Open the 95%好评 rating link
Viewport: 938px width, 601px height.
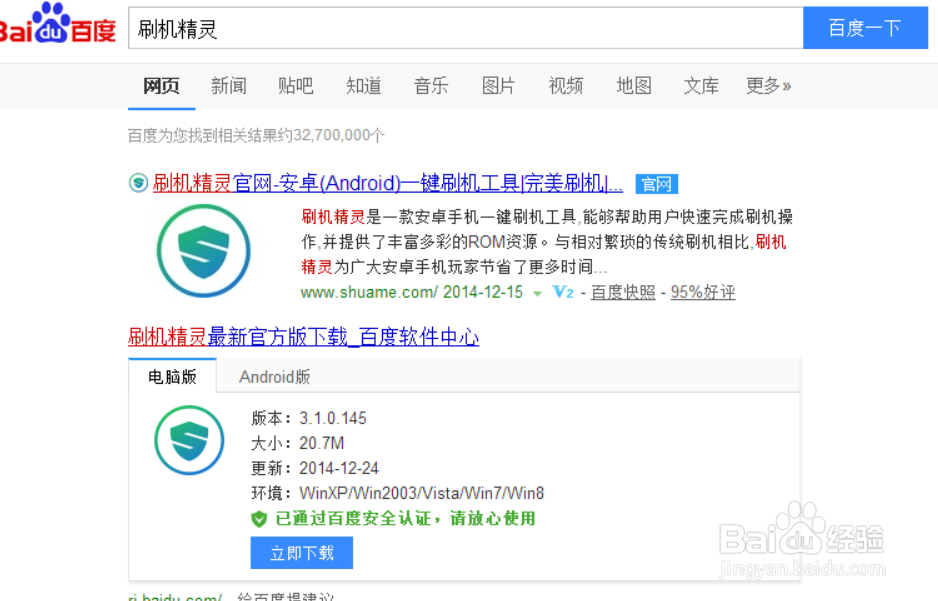[702, 292]
